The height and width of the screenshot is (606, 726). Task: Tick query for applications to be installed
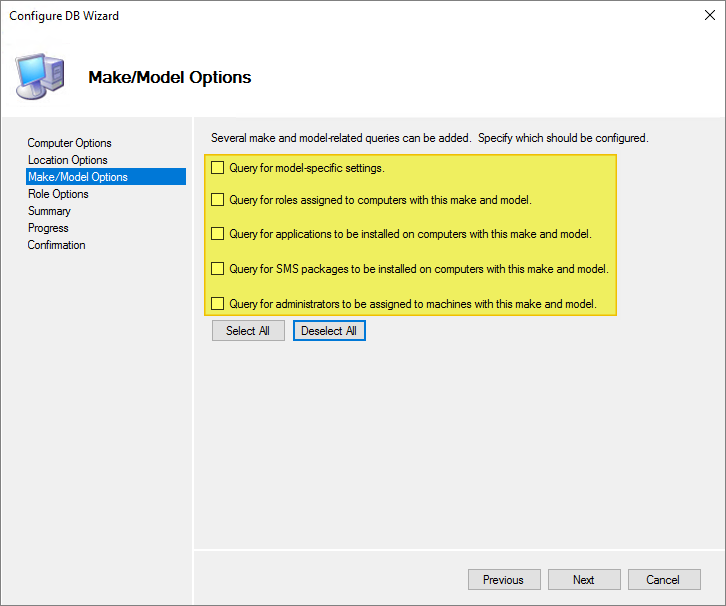click(218, 234)
